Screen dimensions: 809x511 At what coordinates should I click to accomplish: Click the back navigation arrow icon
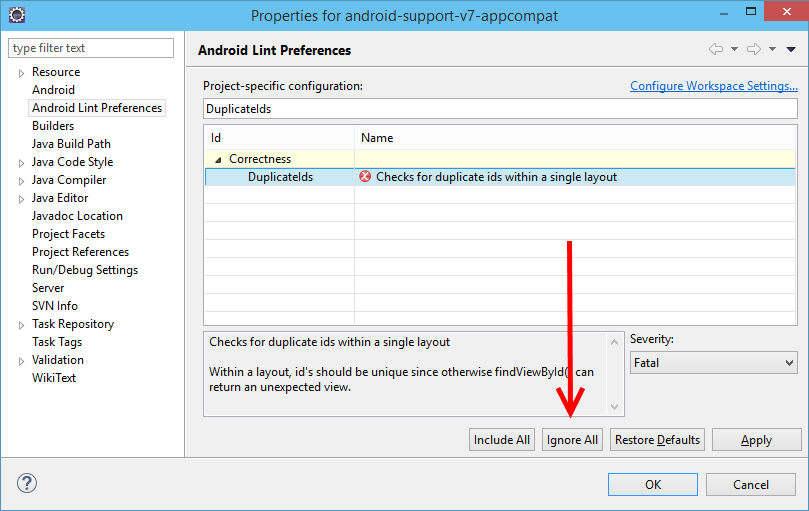pos(715,49)
